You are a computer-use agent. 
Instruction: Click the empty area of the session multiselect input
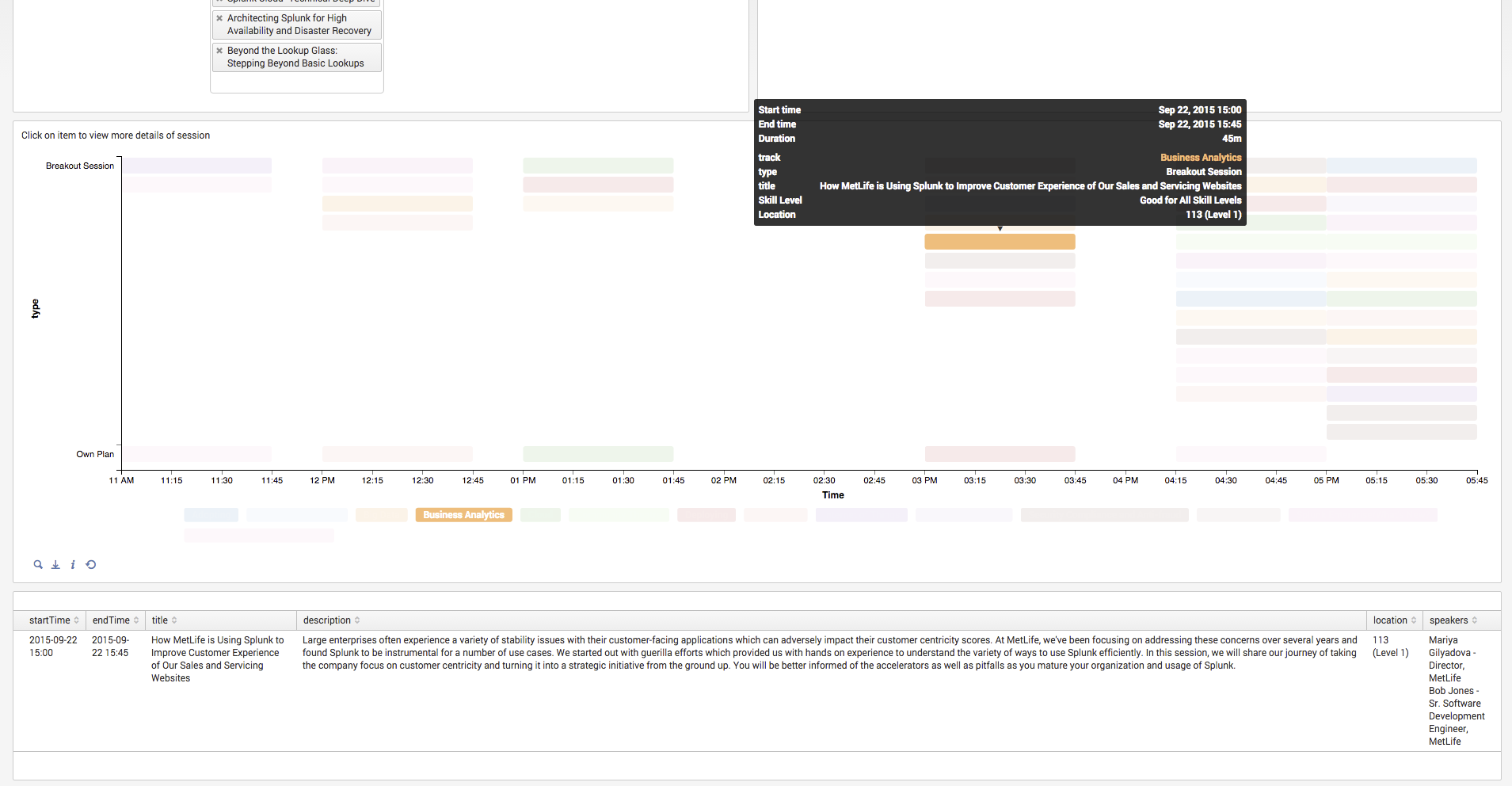click(297, 82)
